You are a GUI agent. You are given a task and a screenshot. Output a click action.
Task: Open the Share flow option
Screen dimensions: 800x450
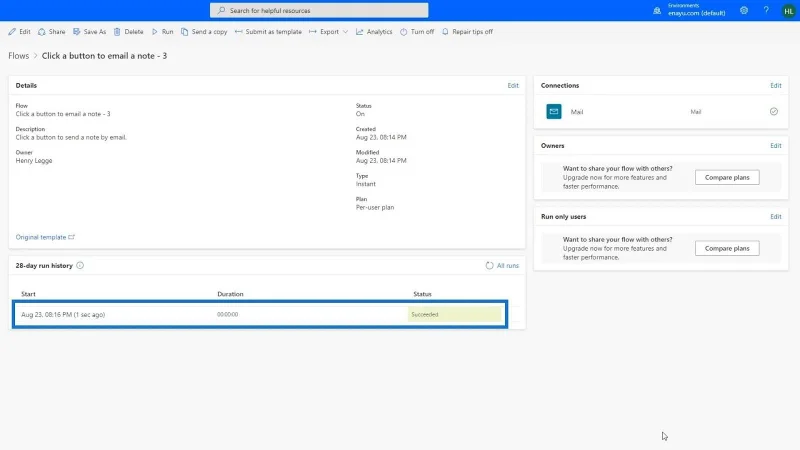(x=52, y=32)
